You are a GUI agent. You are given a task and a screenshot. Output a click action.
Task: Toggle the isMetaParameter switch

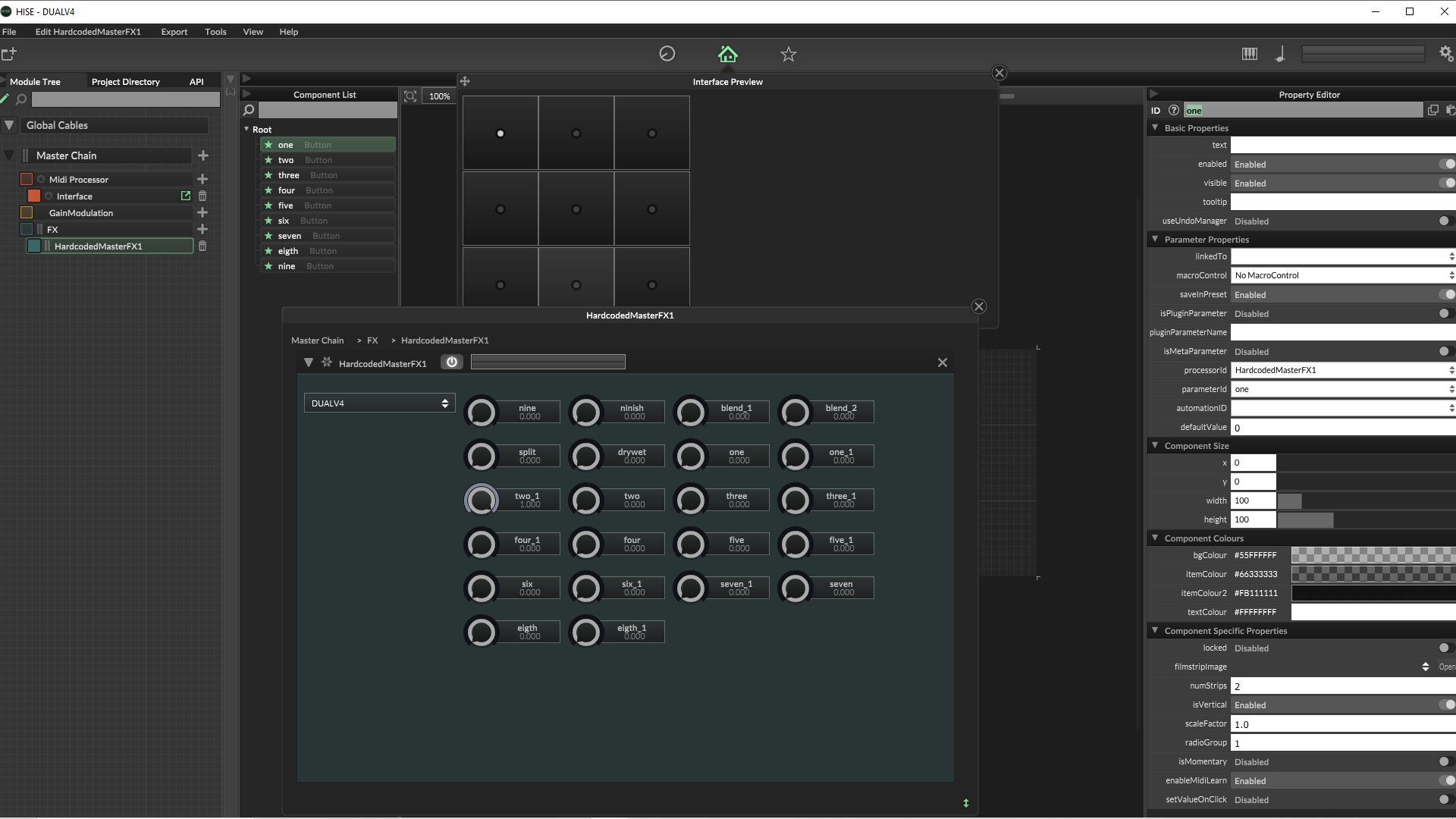[1445, 351]
